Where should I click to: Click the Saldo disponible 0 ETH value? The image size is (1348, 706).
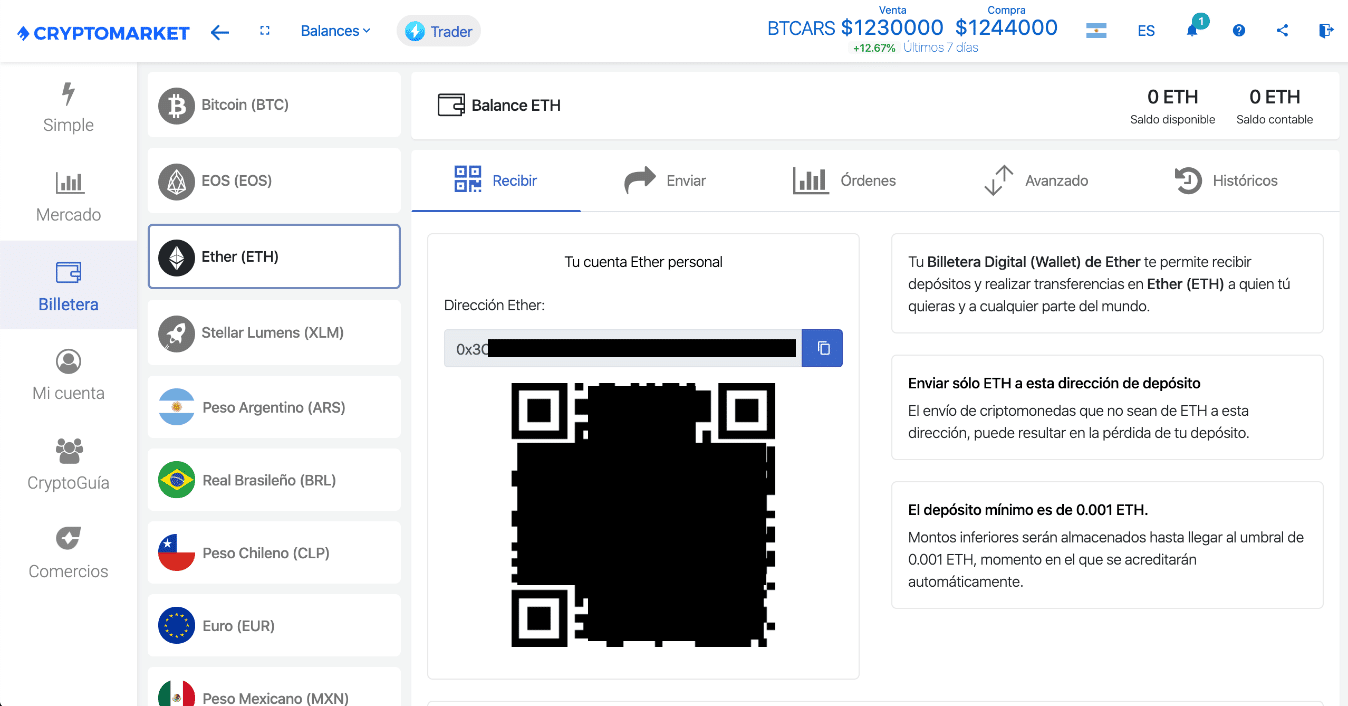click(1173, 97)
